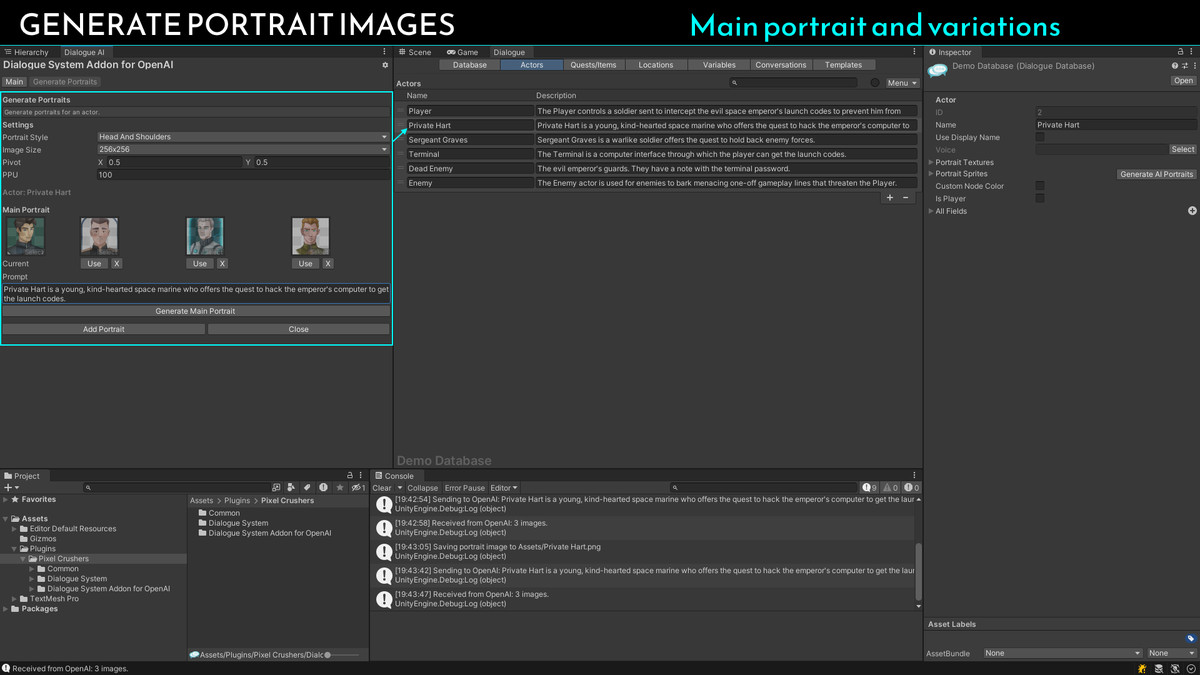Open Clear button dropdown arrow in Console

coord(399,488)
